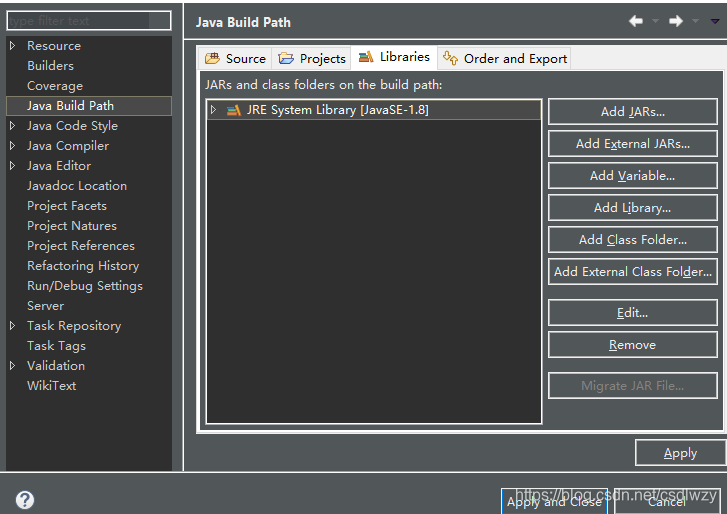Open the view menu triangle at top right
Screen dimensions: 727x514
(715, 21)
